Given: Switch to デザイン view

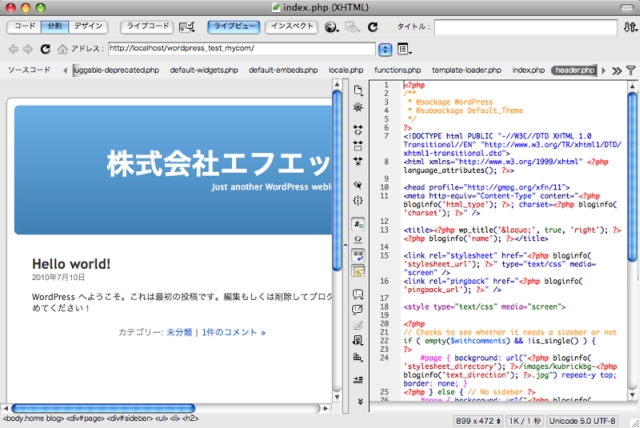Looking at the screenshot, I should click(88, 27).
